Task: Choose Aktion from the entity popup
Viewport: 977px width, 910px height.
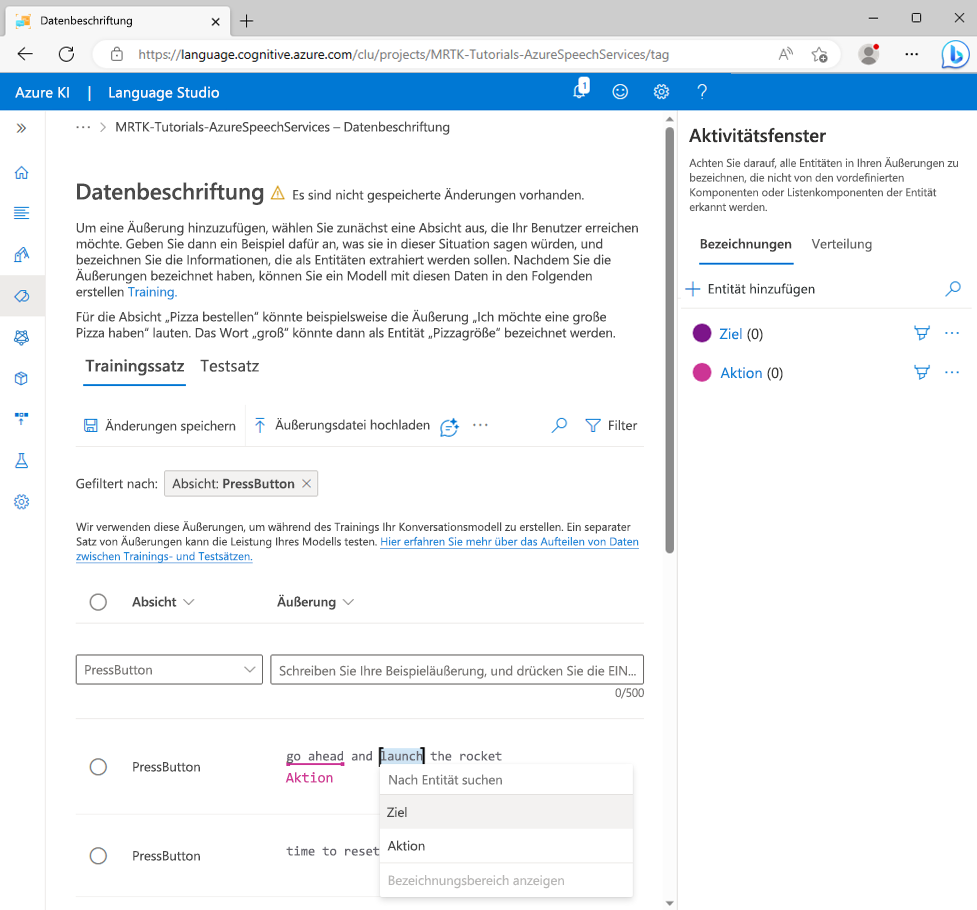Action: click(x=506, y=846)
